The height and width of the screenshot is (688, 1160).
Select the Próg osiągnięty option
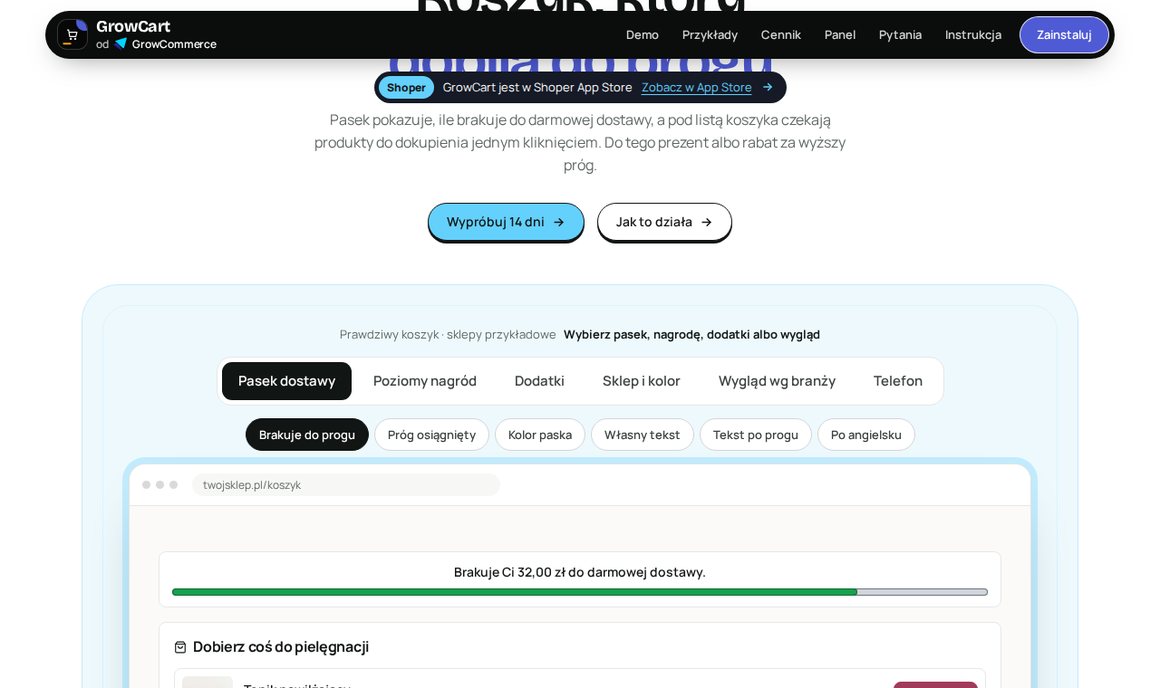432,435
